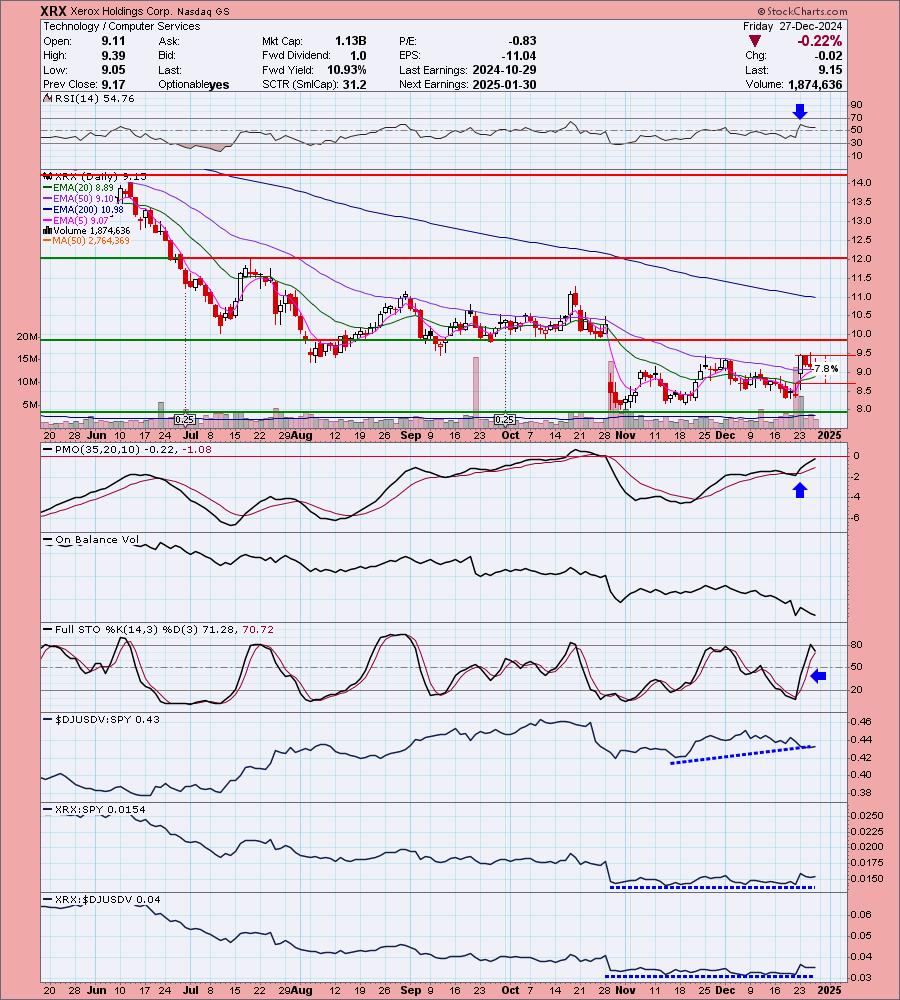The image size is (900, 1000).
Task: Click the SCTR (SmlCap) value 31.2
Action: click(x=355, y=85)
